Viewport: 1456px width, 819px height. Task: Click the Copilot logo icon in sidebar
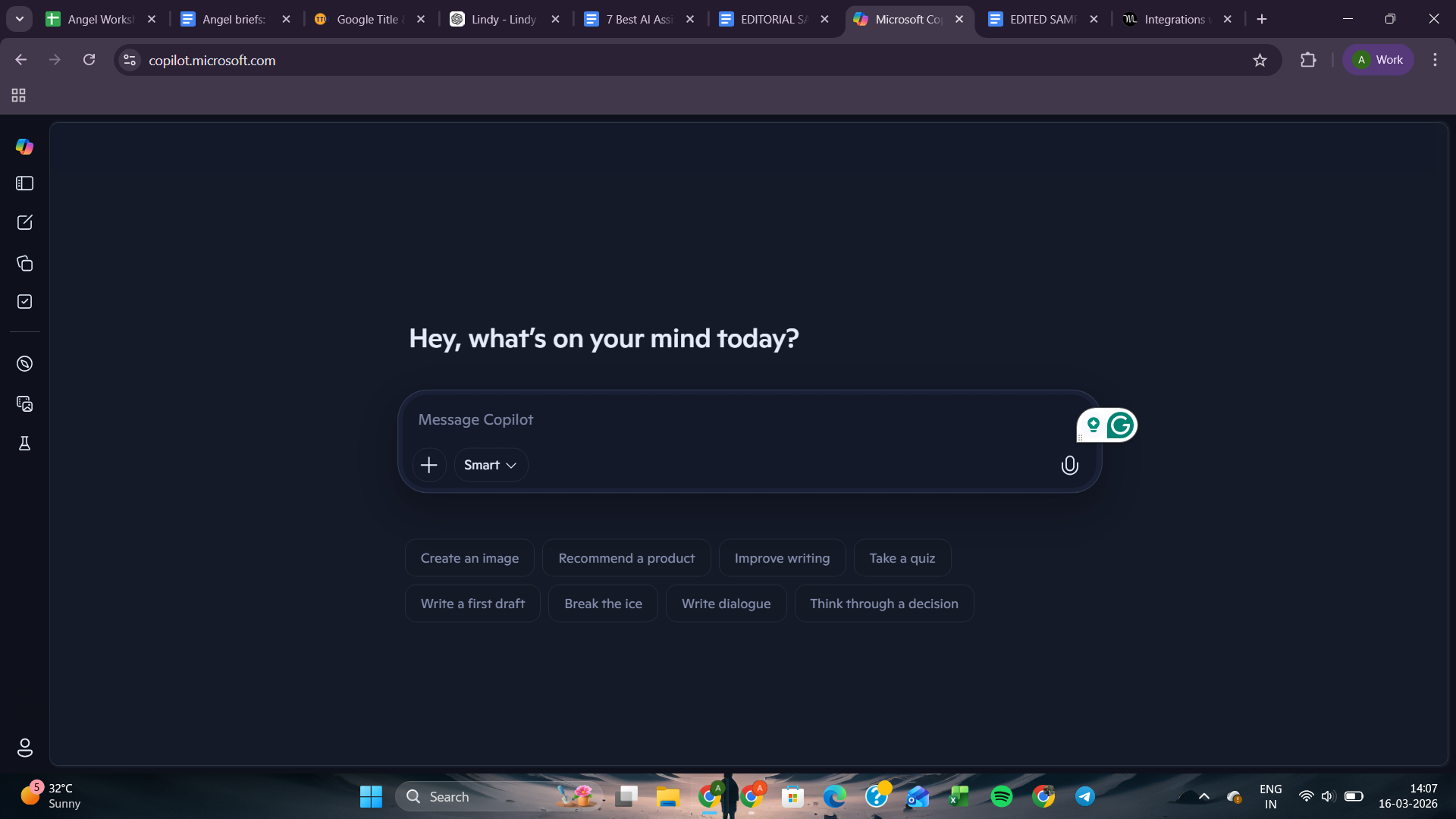click(24, 146)
